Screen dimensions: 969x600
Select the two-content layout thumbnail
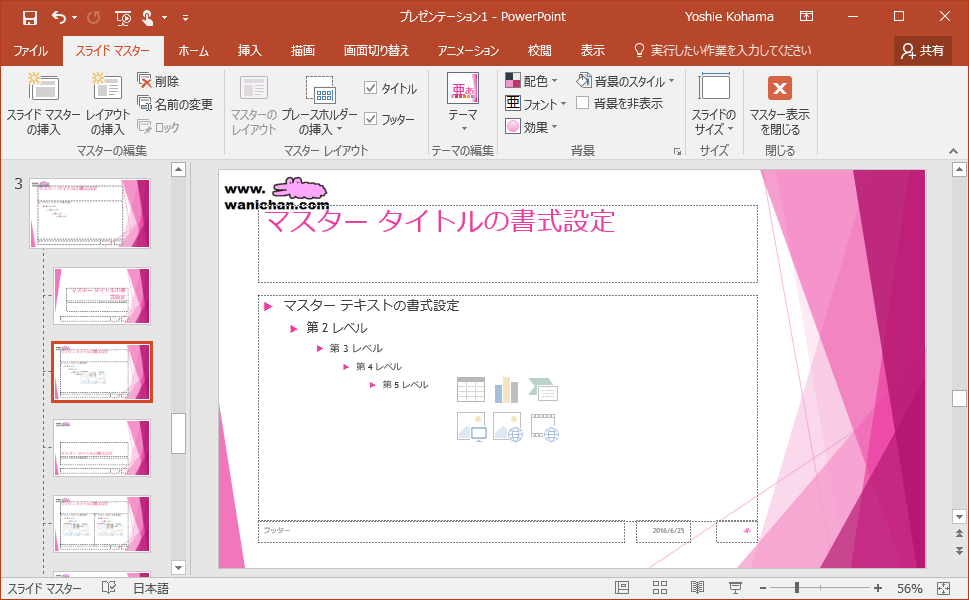pyautogui.click(x=102, y=524)
